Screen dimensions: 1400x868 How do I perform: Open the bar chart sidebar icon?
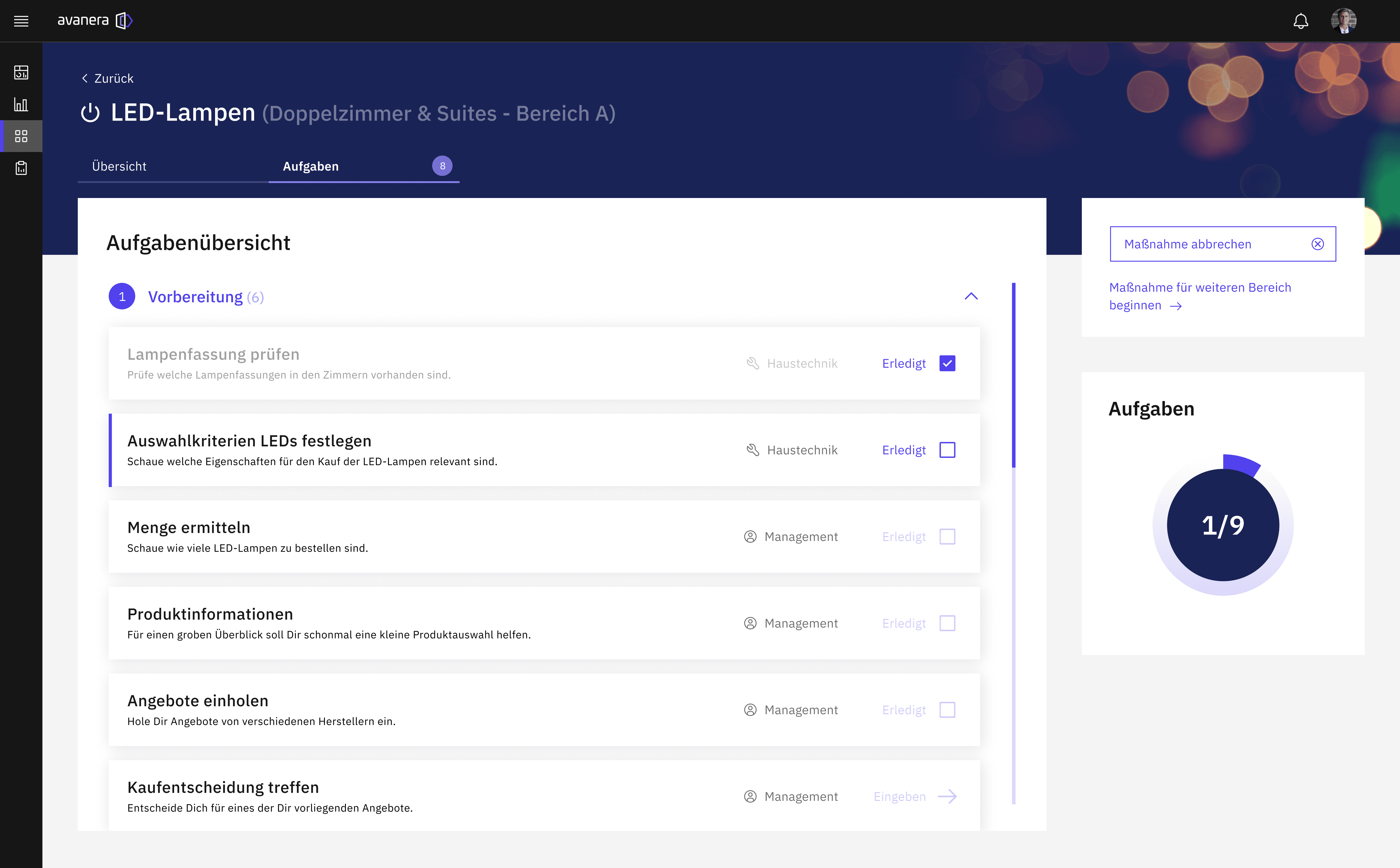[x=21, y=105]
